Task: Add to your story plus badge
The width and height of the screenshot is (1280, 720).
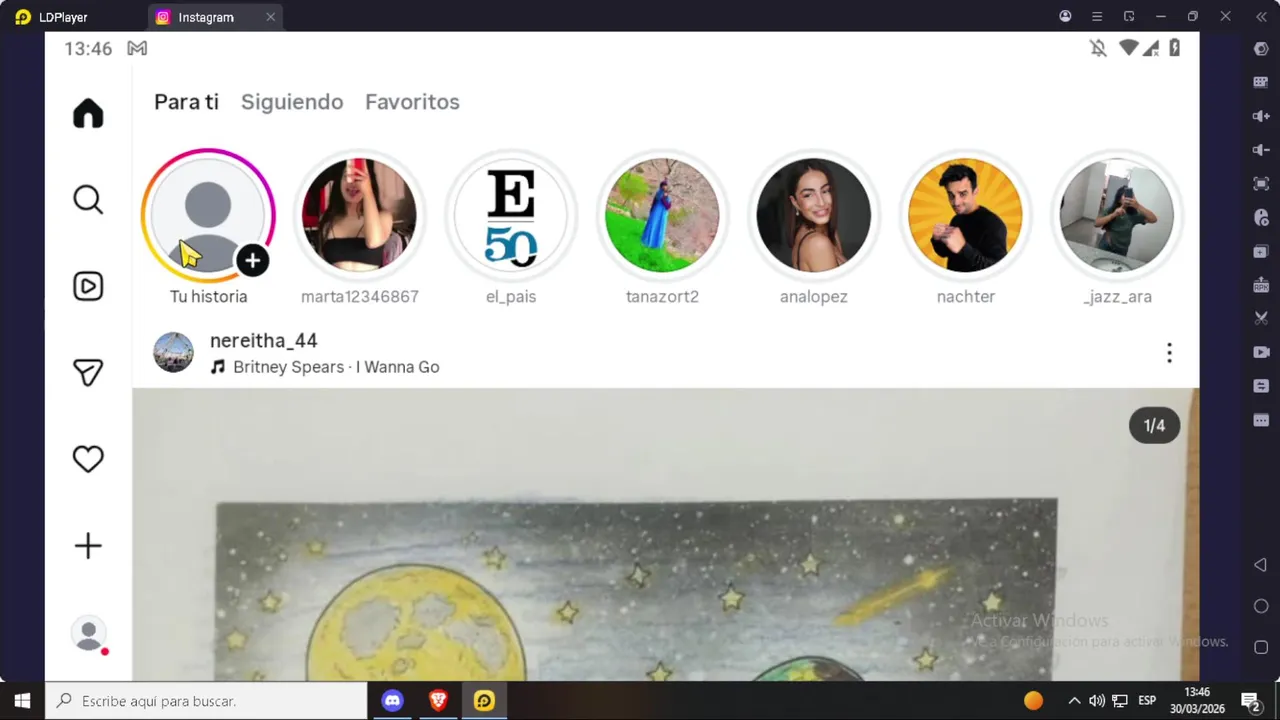Action: pyautogui.click(x=252, y=261)
